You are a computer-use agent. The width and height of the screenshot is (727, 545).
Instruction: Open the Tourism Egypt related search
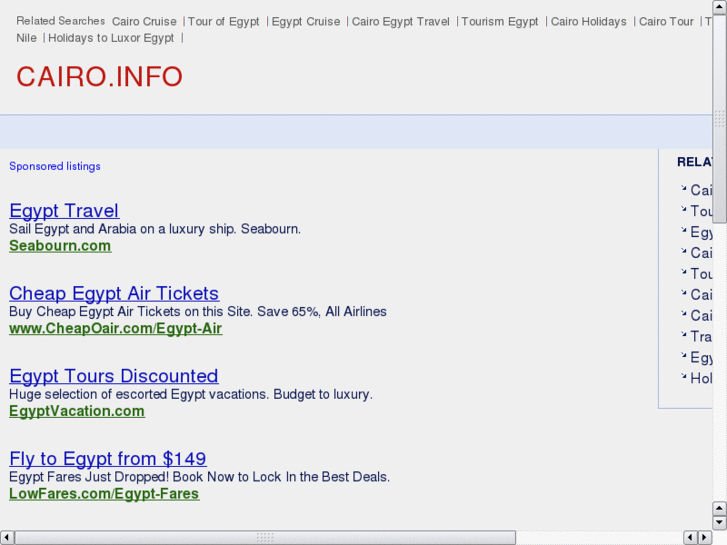coord(500,22)
